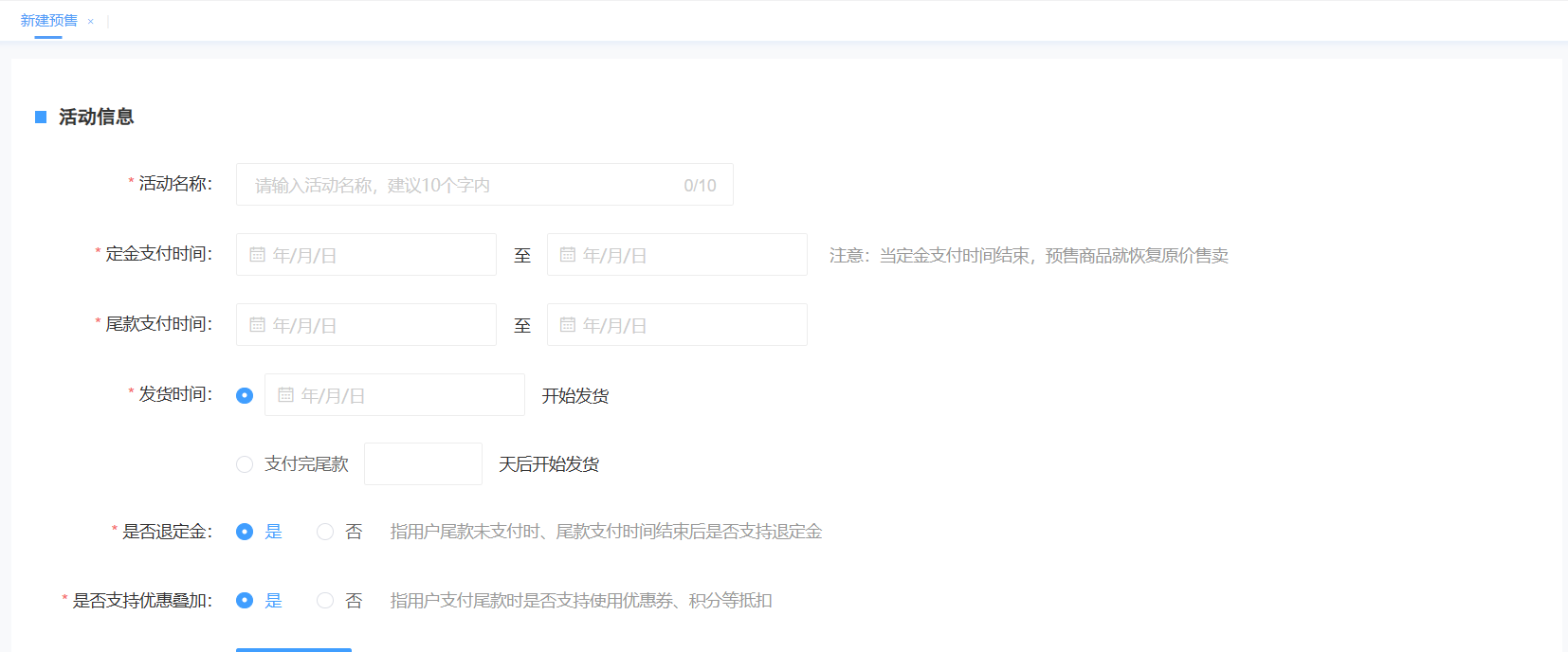The image size is (1568, 652).
Task: Open the 定金支付时间 end date picker
Action: 690,255
